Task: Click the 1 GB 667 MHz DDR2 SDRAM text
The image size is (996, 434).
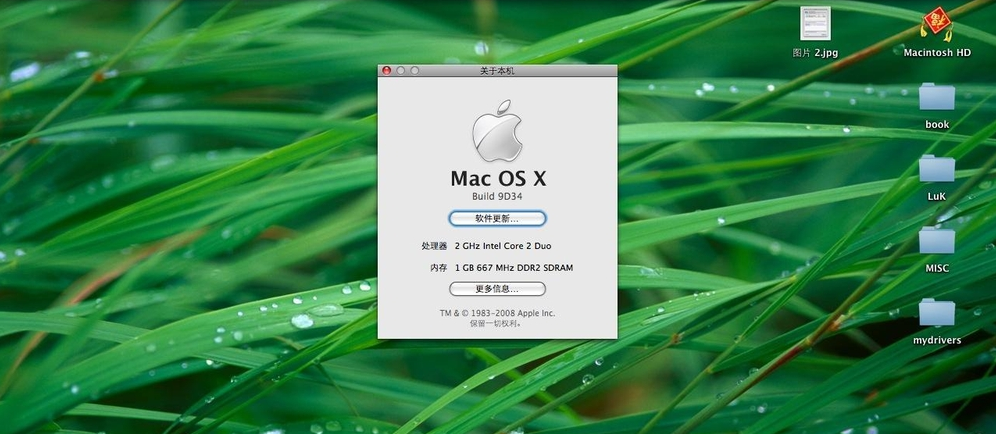Action: 514,268
